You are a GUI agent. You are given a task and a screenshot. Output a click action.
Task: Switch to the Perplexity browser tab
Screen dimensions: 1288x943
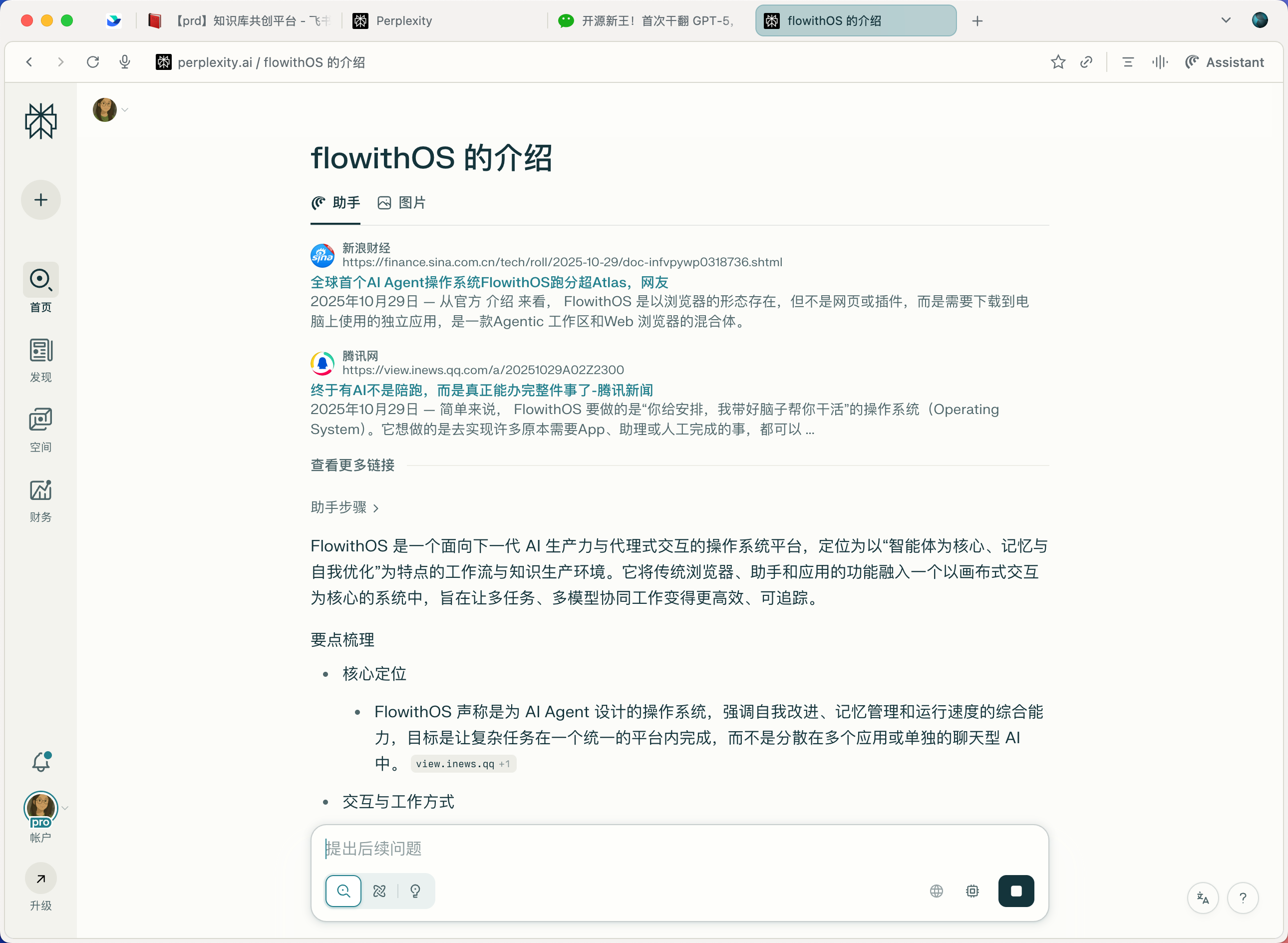[445, 20]
